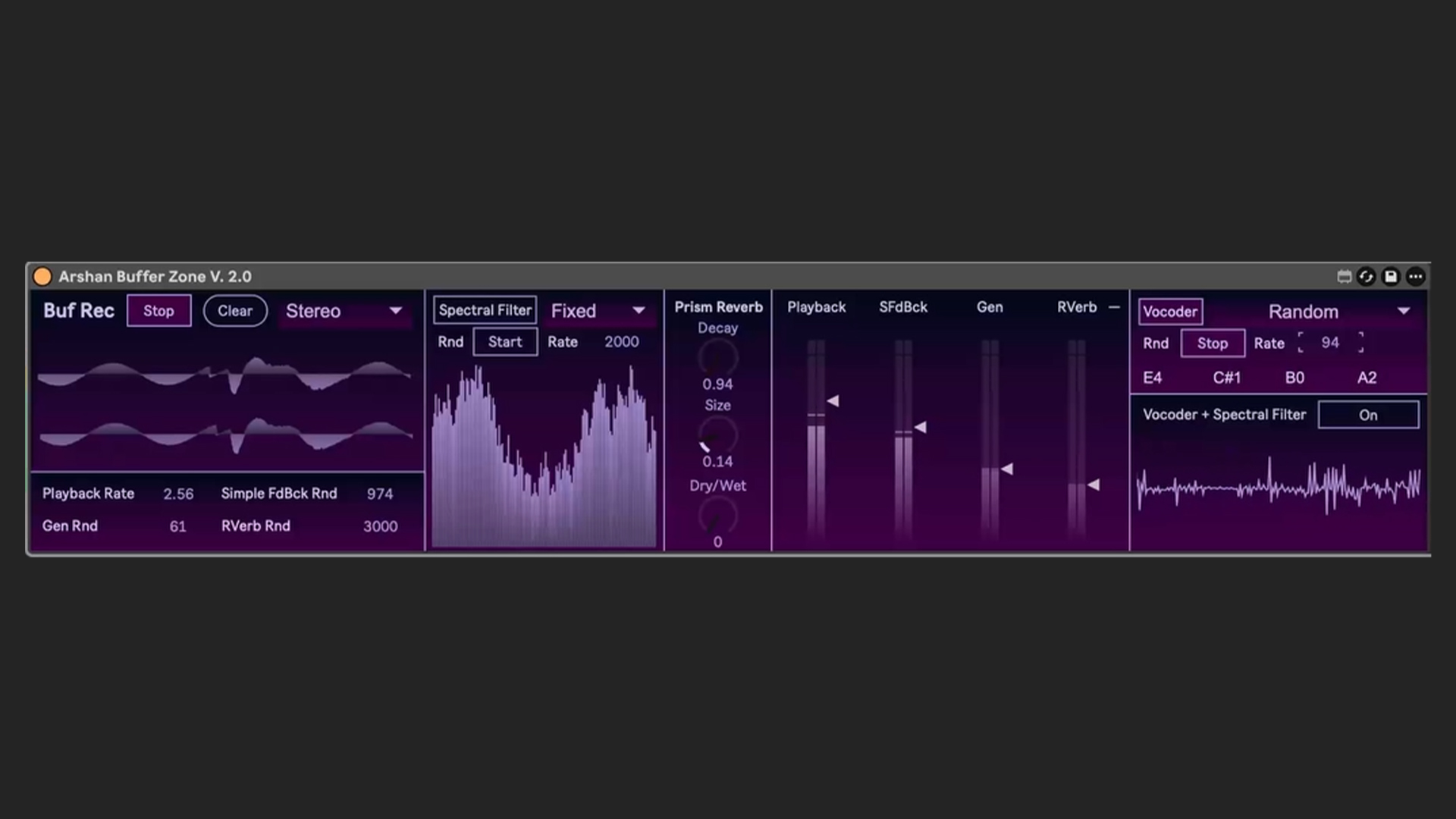Viewport: 1456px width, 819px height.
Task: Start the Spectral Filter Rnd
Action: point(505,342)
